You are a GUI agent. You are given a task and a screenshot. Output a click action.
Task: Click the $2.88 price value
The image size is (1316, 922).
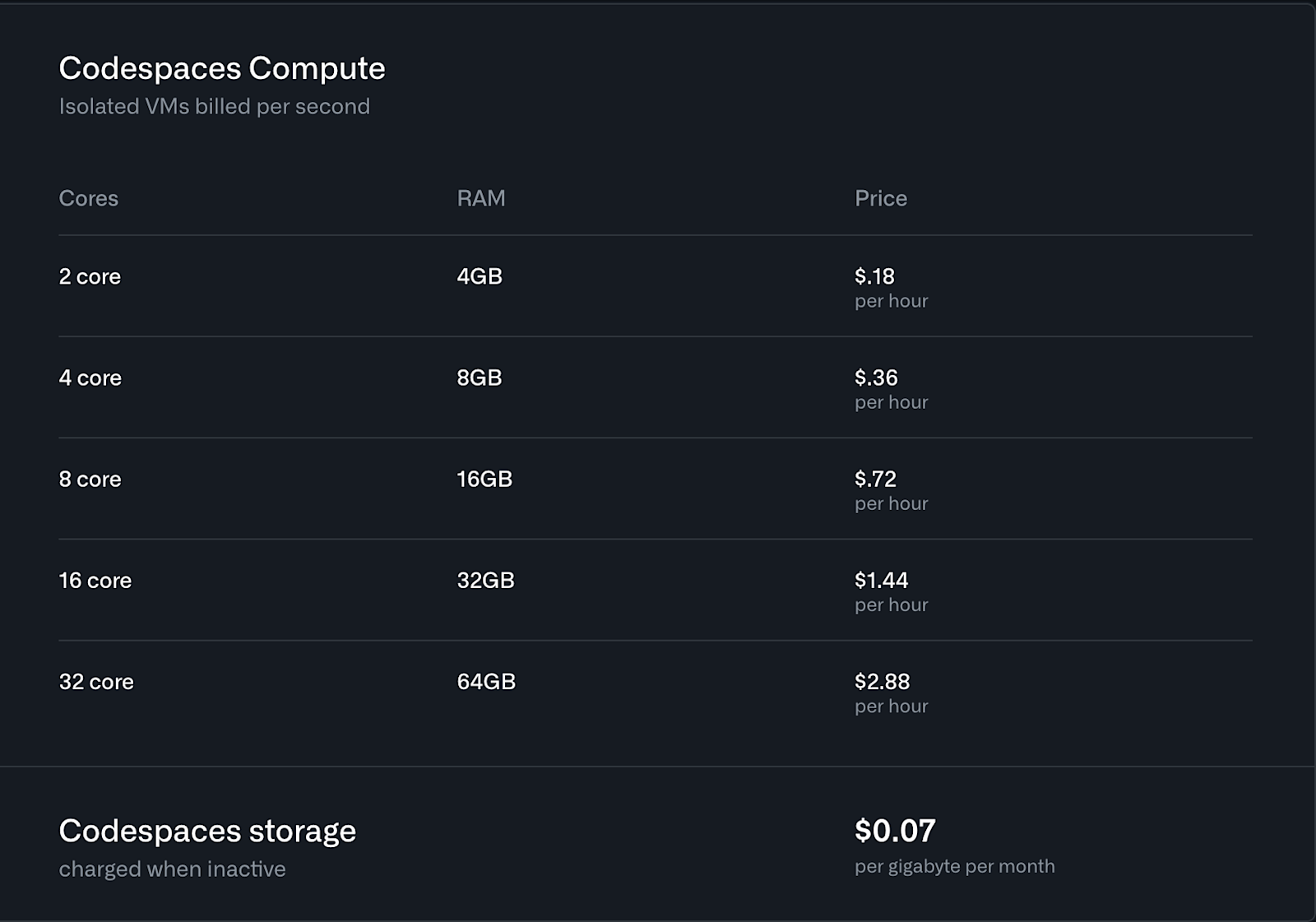click(x=882, y=681)
